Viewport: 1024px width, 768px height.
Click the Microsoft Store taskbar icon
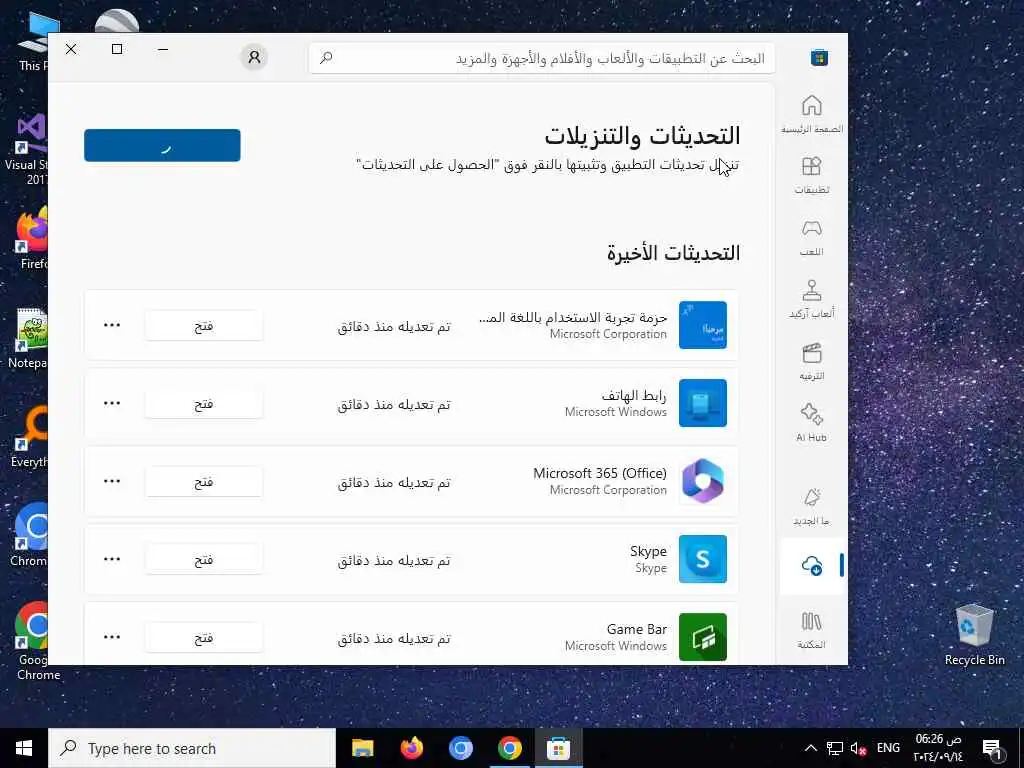pyautogui.click(x=558, y=748)
